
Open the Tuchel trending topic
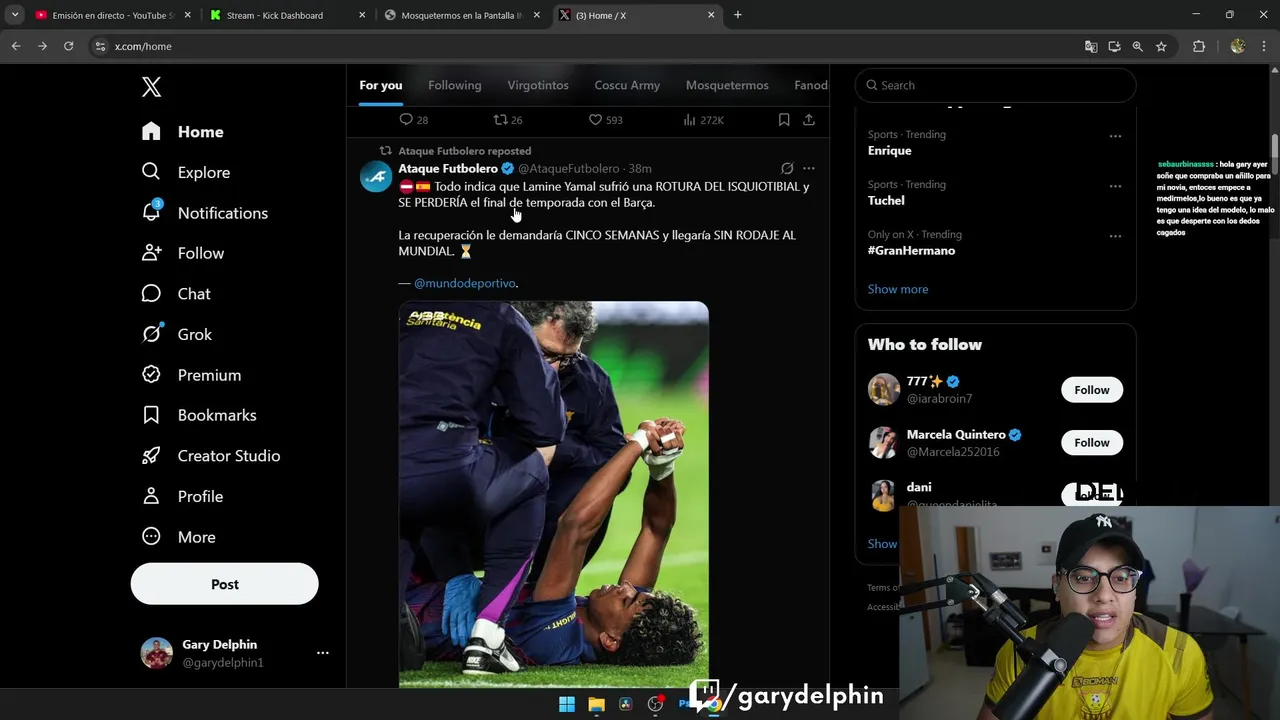point(886,201)
